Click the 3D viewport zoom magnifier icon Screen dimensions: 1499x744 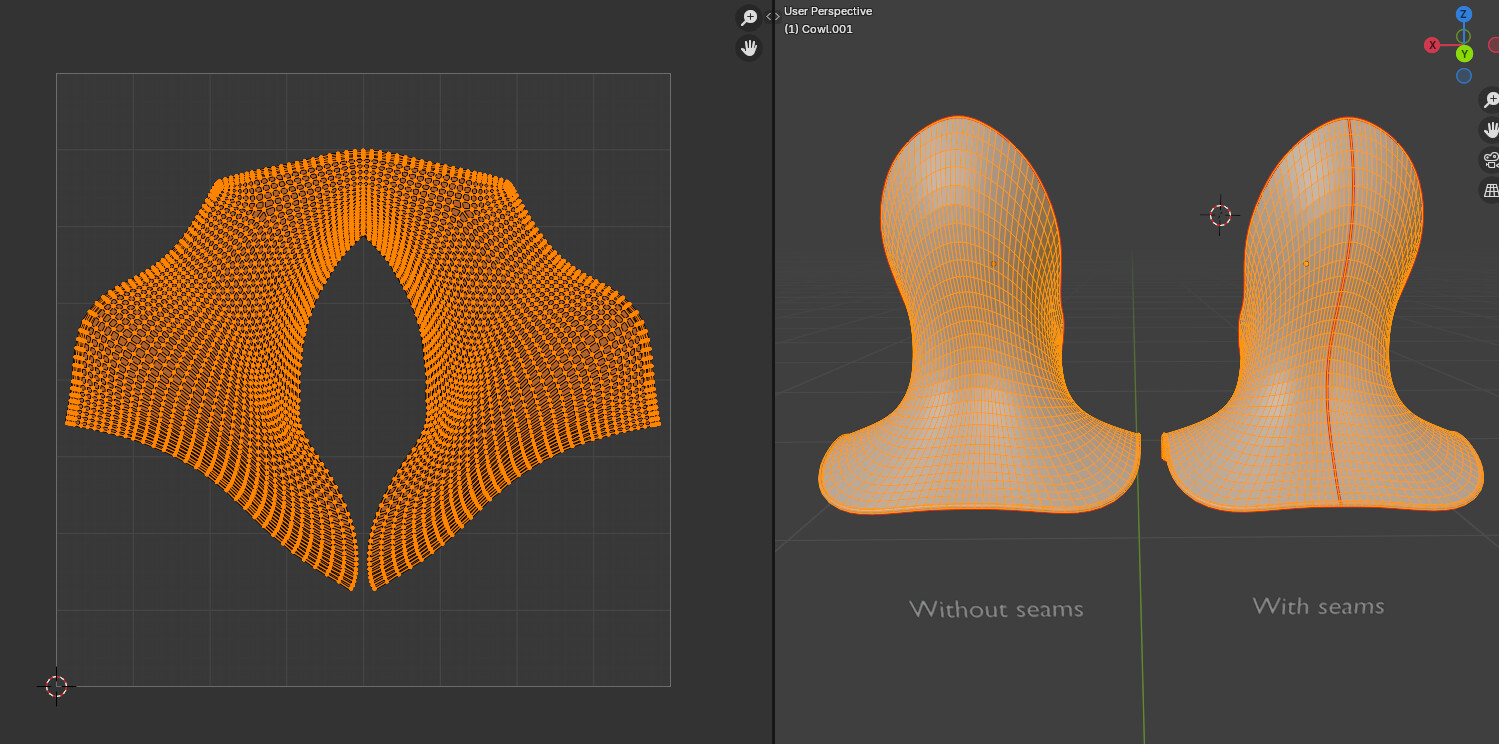click(1490, 100)
